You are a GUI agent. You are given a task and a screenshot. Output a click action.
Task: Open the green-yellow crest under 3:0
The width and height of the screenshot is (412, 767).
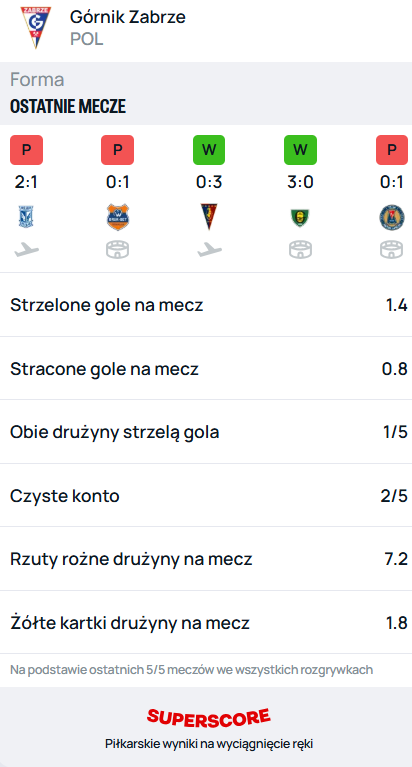click(x=300, y=218)
